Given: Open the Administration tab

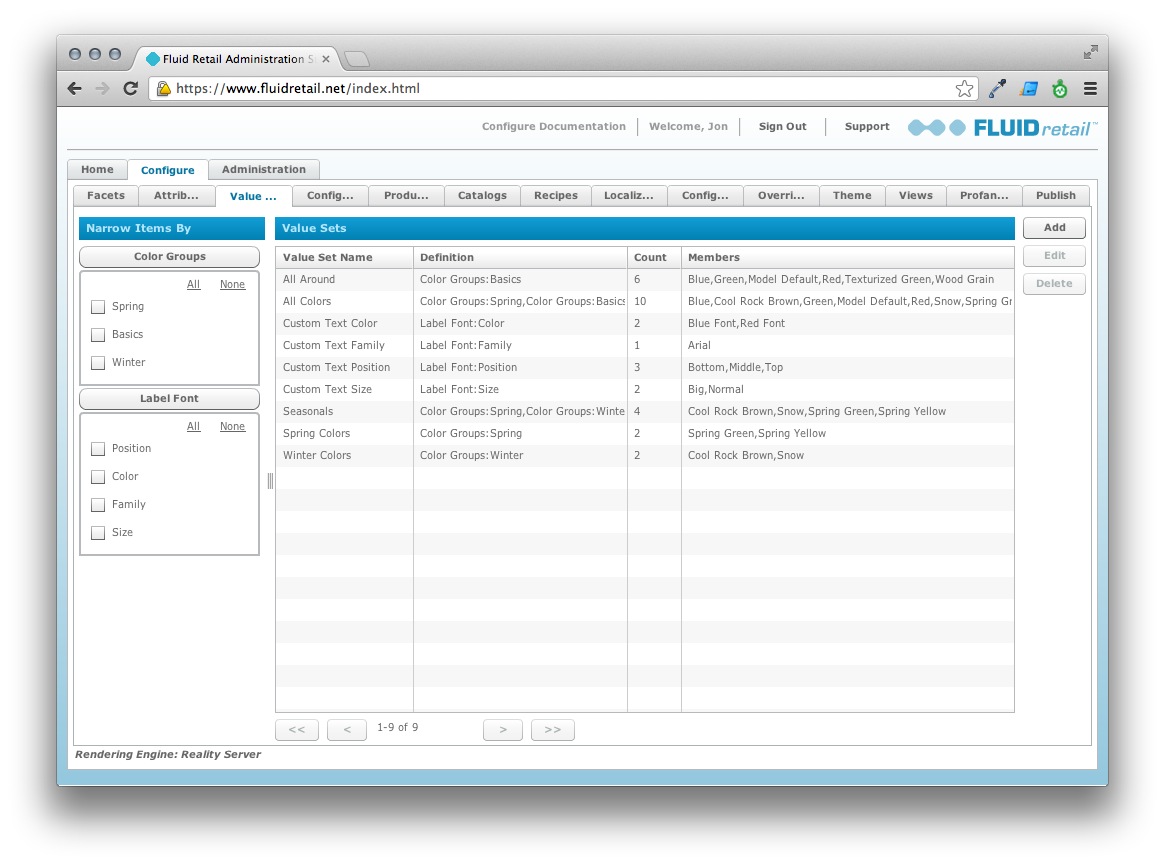Looking at the screenshot, I should 263,169.
